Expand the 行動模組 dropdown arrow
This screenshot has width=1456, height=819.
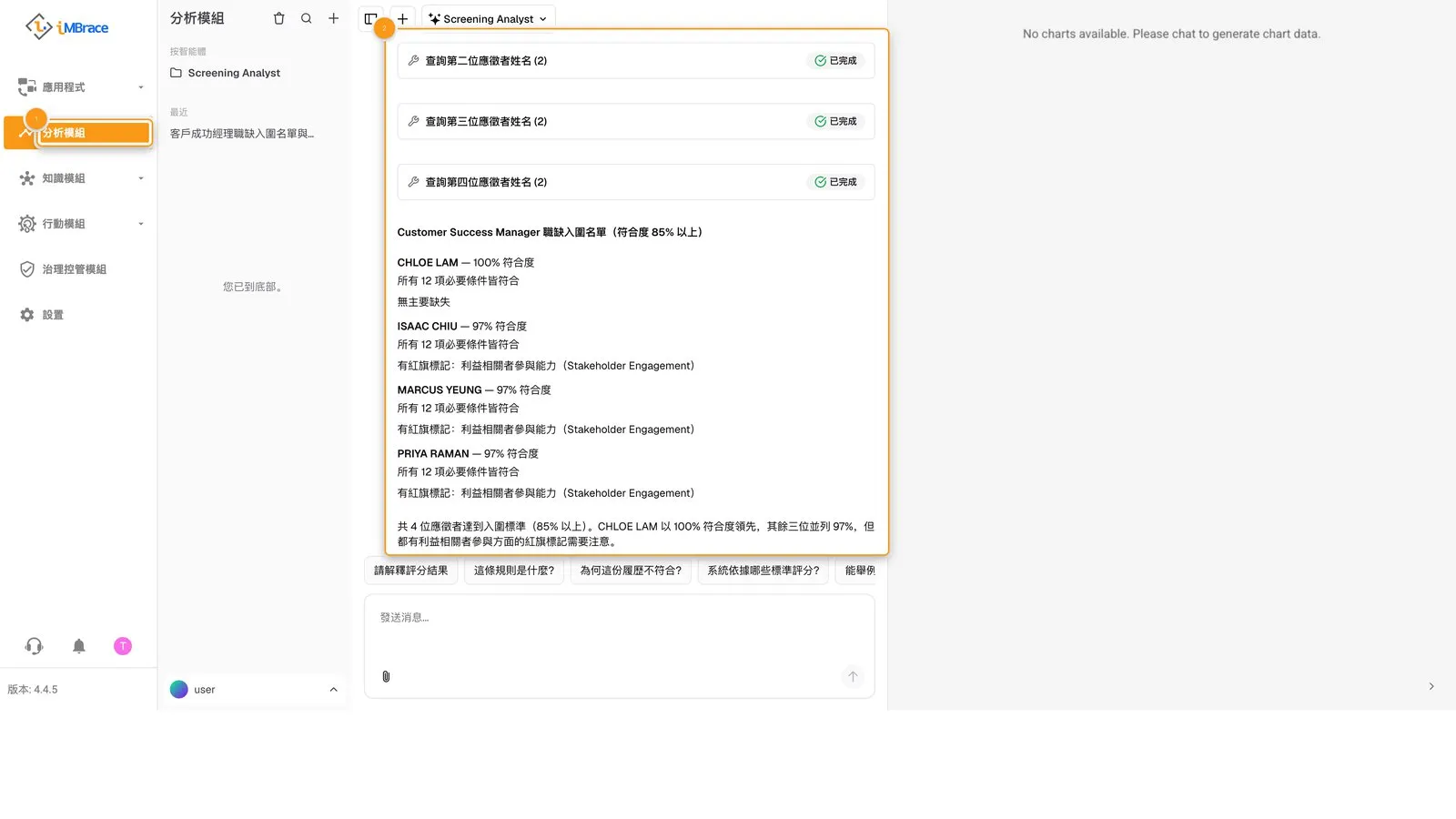tap(141, 224)
